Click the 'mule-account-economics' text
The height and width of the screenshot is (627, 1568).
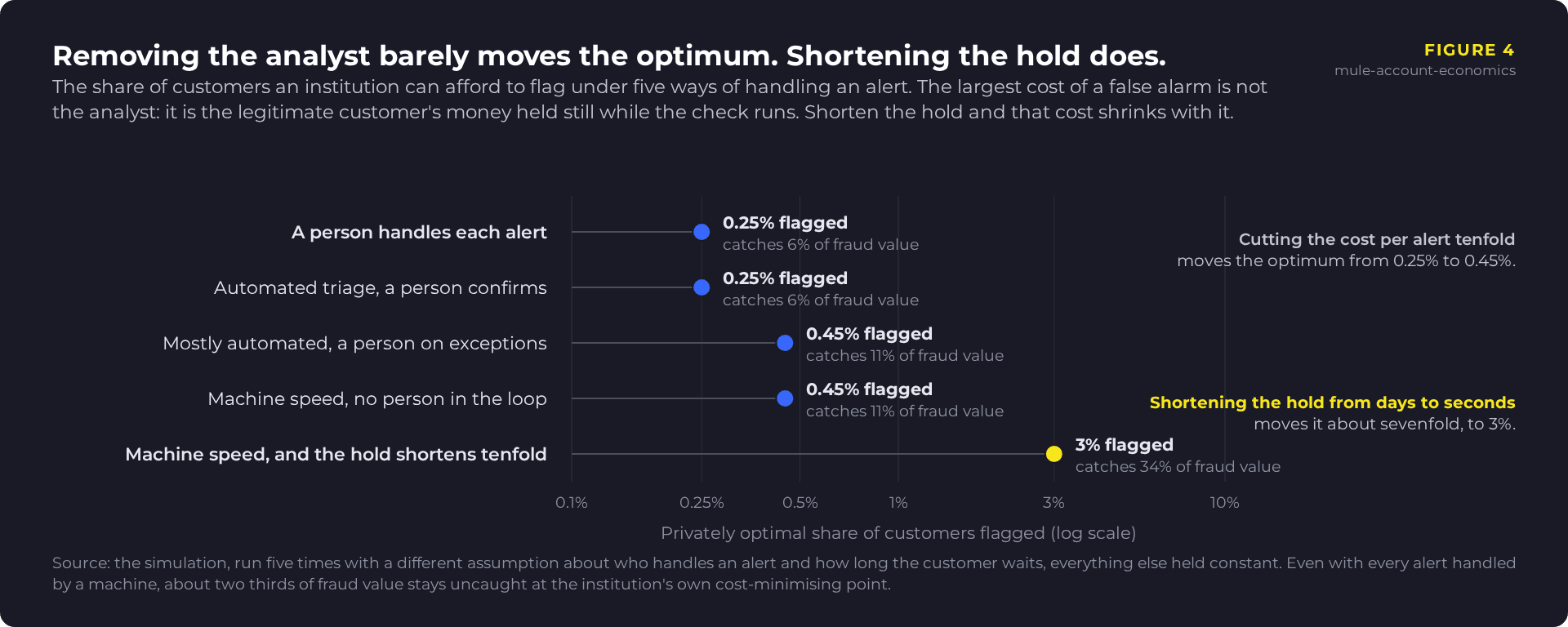1425,70
